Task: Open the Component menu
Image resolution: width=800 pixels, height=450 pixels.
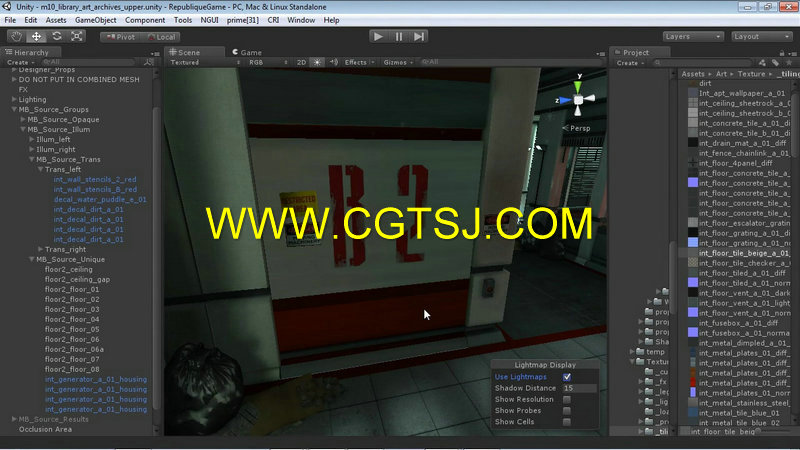Action: tap(145, 20)
